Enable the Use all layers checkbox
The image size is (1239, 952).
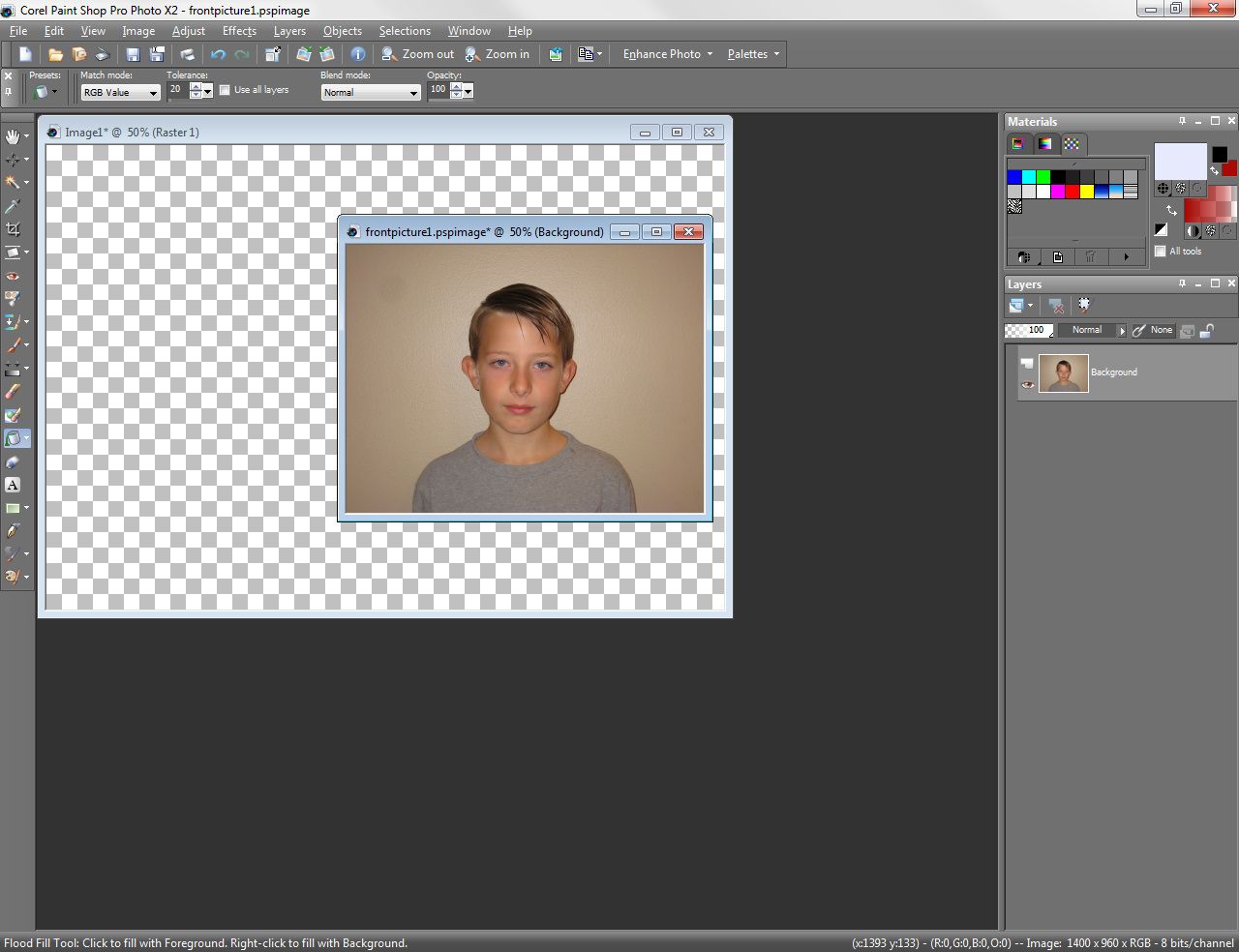pyautogui.click(x=225, y=90)
